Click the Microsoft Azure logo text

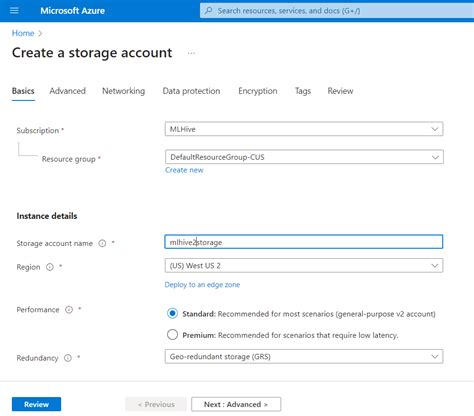click(73, 11)
